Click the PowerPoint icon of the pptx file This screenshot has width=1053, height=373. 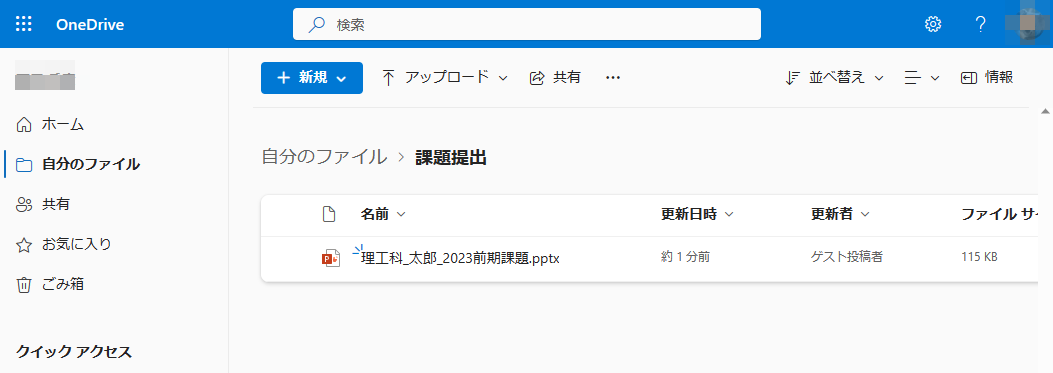[x=331, y=258]
